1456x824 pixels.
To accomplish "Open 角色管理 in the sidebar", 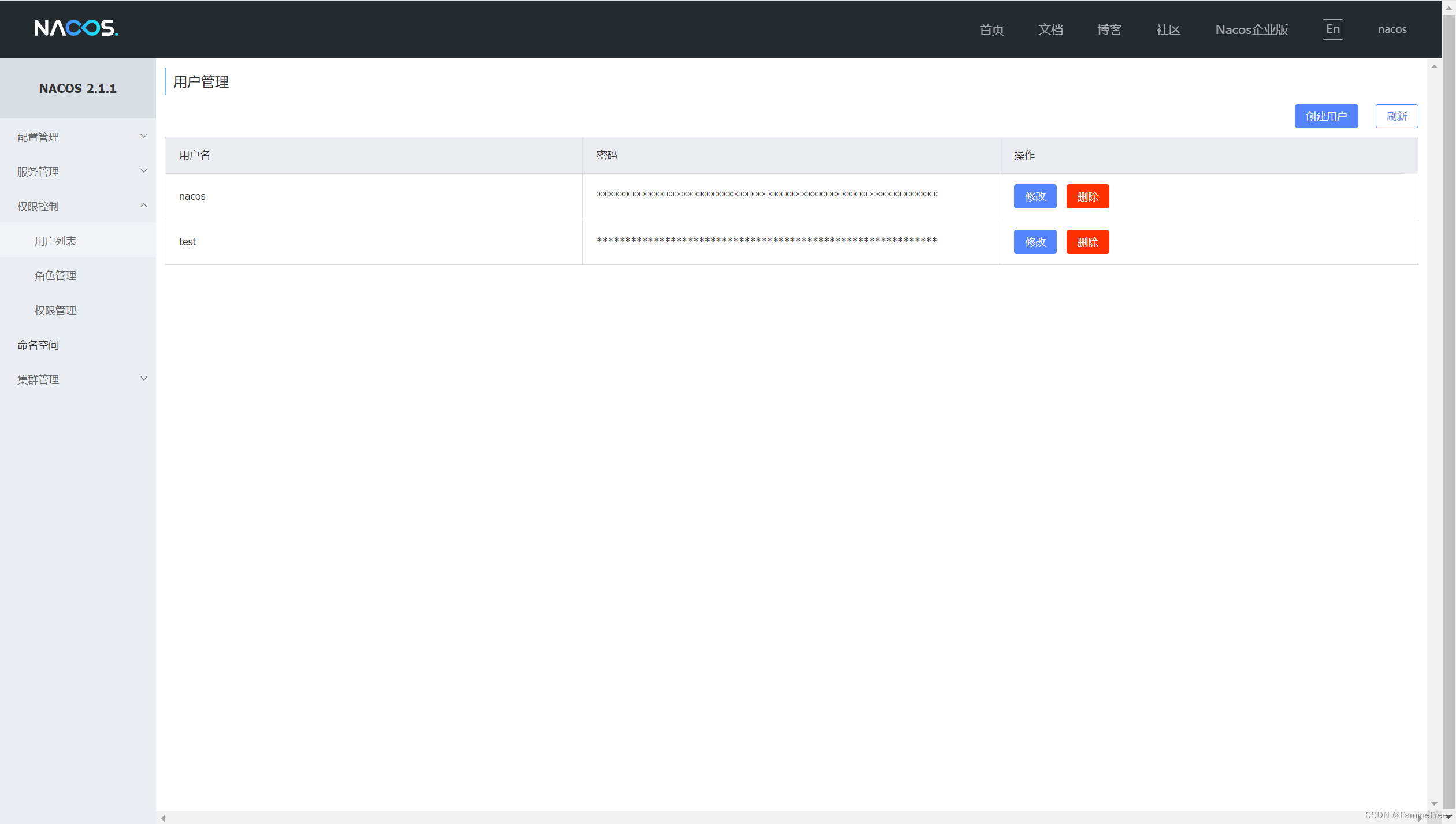I will point(55,275).
